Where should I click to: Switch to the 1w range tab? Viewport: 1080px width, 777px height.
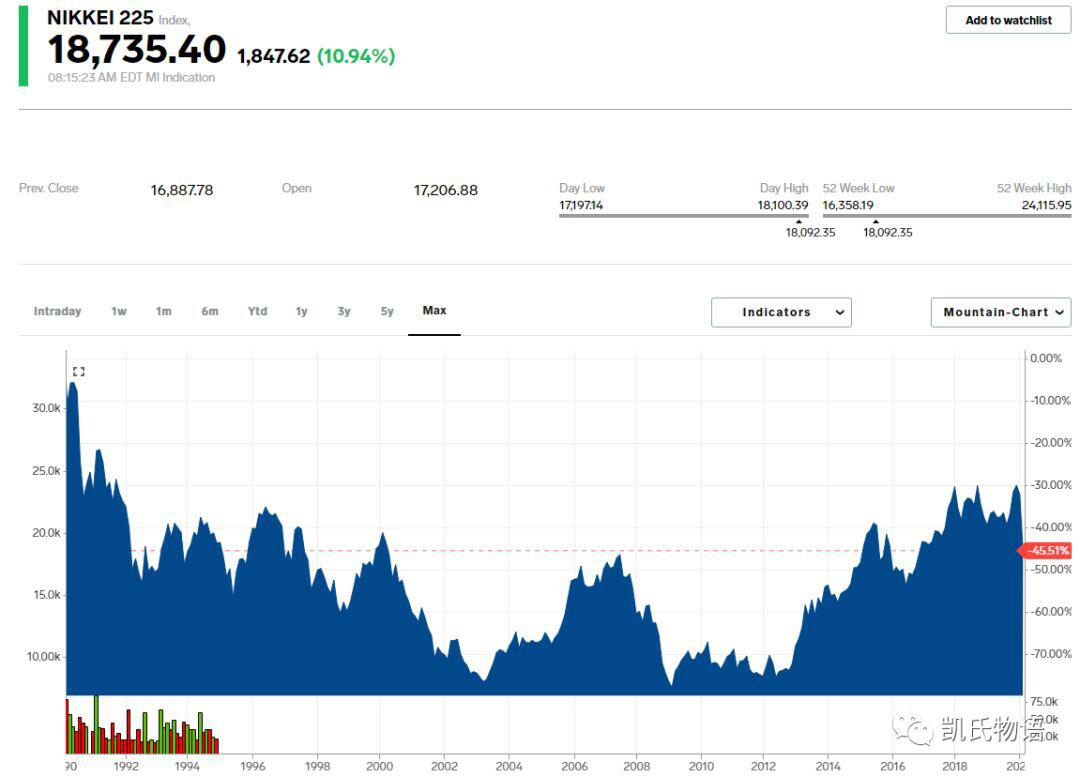coord(119,311)
